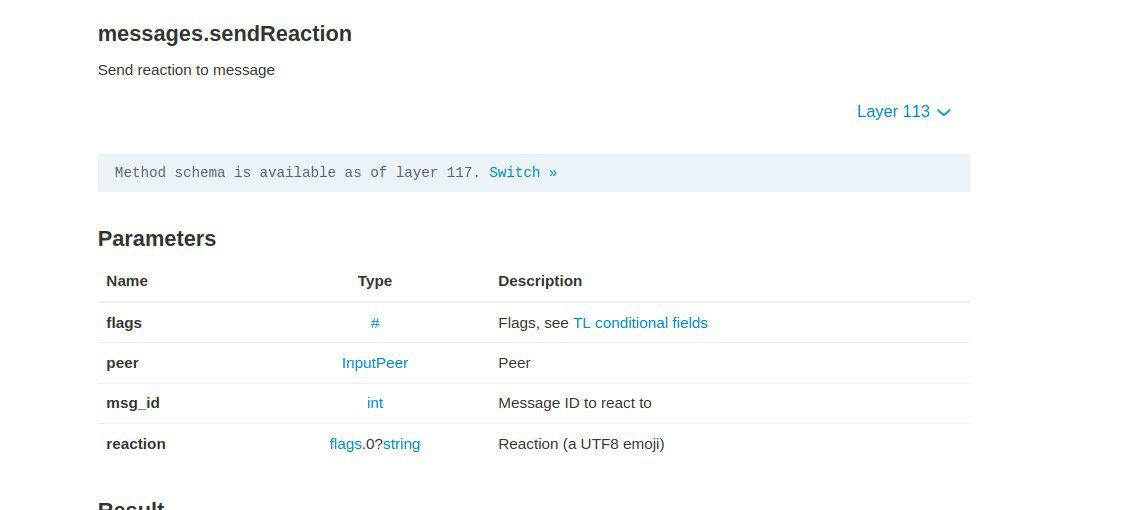
Task: Click the flags link in reaction row
Action: (x=345, y=444)
